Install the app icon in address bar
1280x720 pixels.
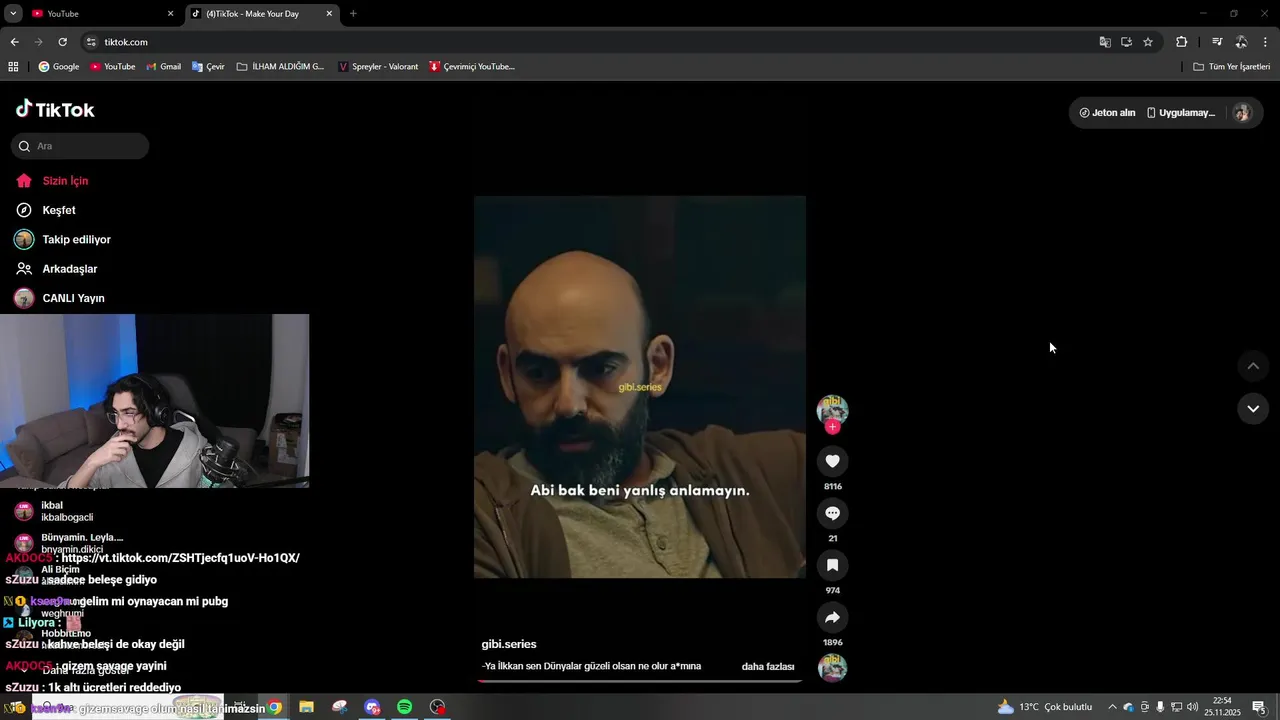pos(1126,42)
